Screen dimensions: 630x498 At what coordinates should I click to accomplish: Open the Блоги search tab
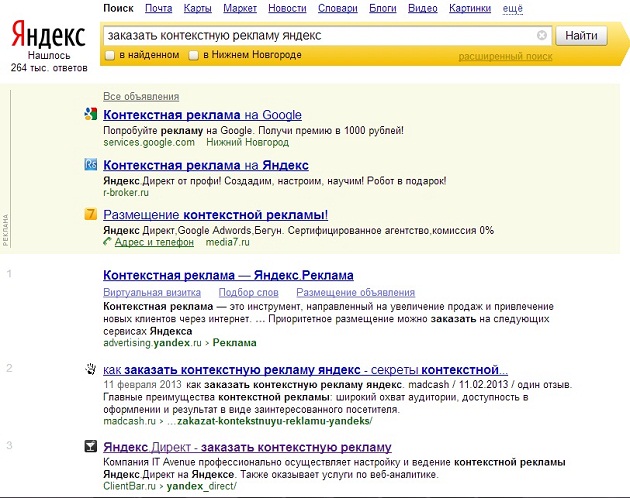tap(382, 8)
